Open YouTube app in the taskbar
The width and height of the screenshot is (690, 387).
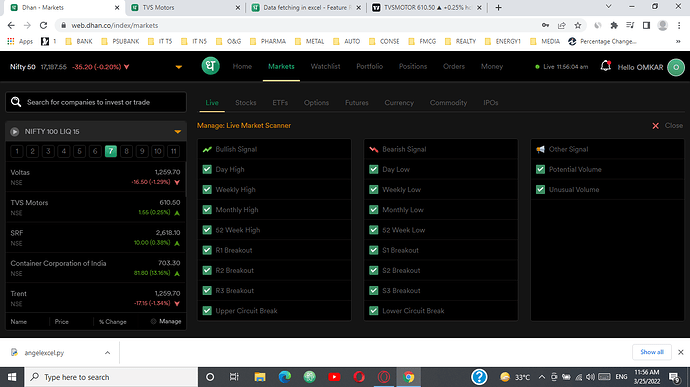(334, 377)
